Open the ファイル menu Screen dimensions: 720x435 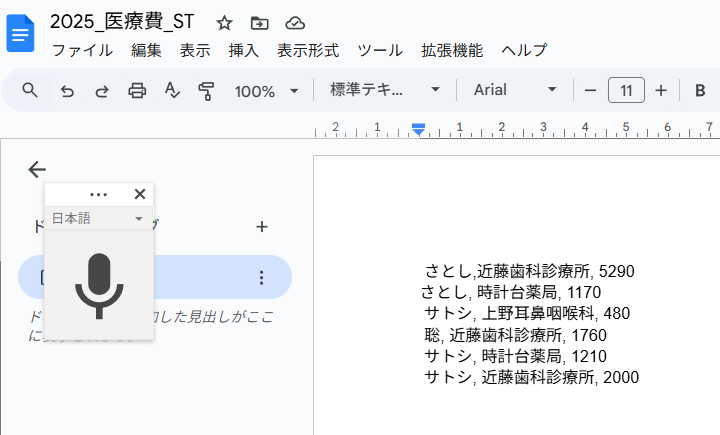pos(82,50)
